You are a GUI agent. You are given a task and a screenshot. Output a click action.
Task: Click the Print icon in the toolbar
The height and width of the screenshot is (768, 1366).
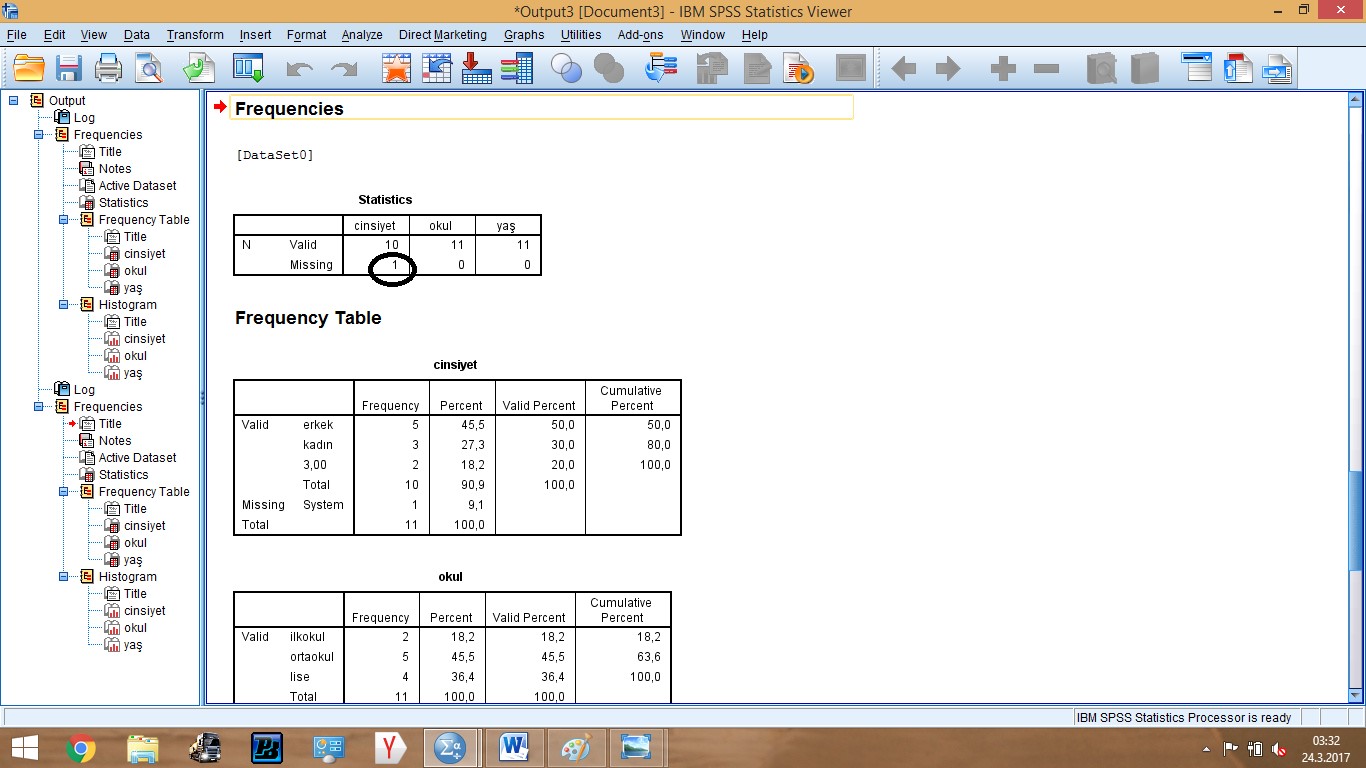tap(108, 69)
